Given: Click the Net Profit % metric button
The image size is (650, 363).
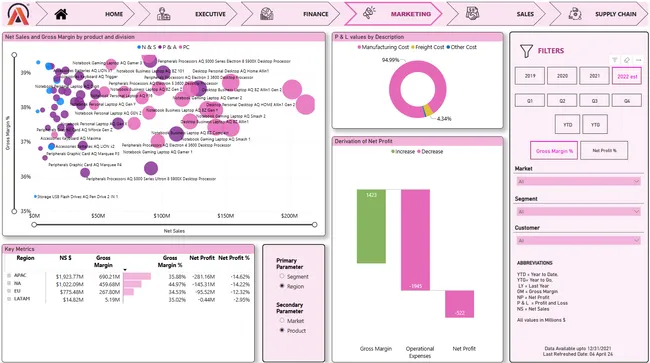Looking at the screenshot, I should (604, 150).
